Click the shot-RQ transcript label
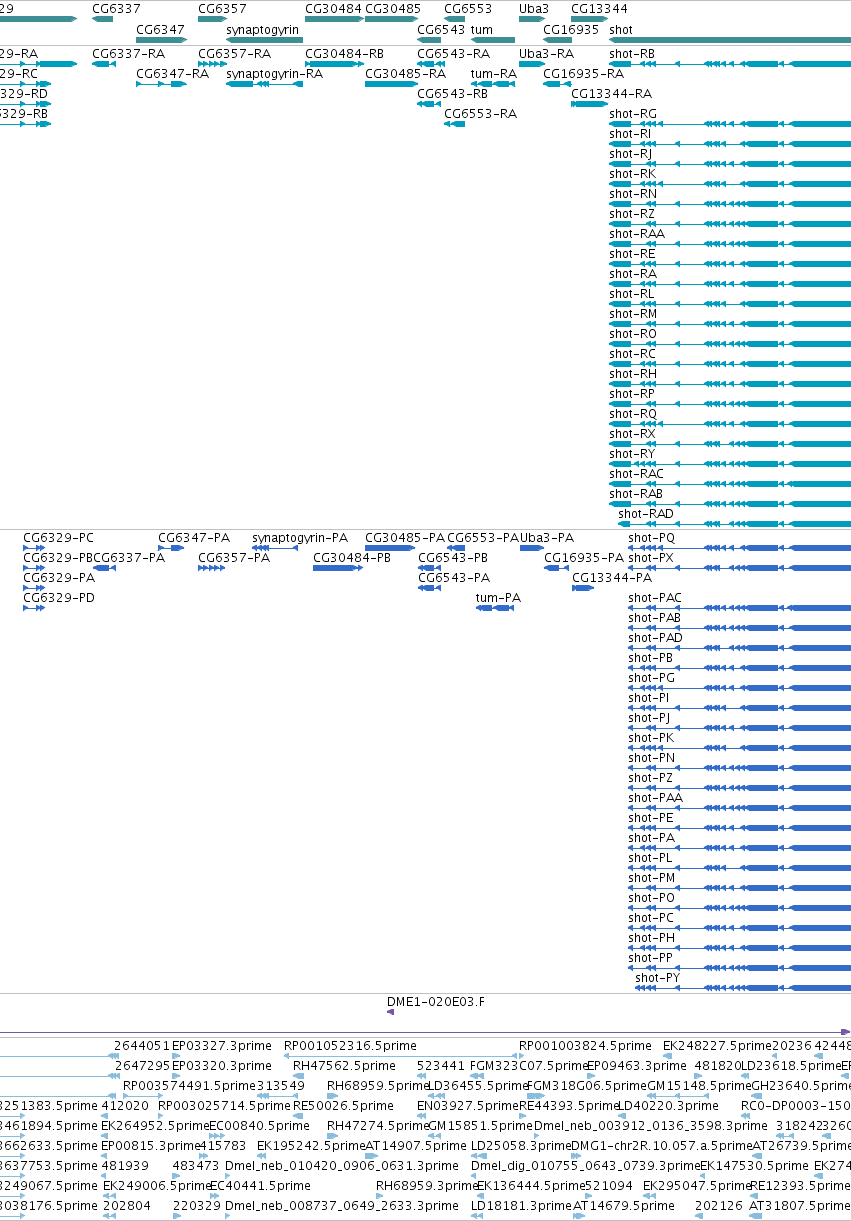Viewport: 851px width, 1221px height. point(633,414)
